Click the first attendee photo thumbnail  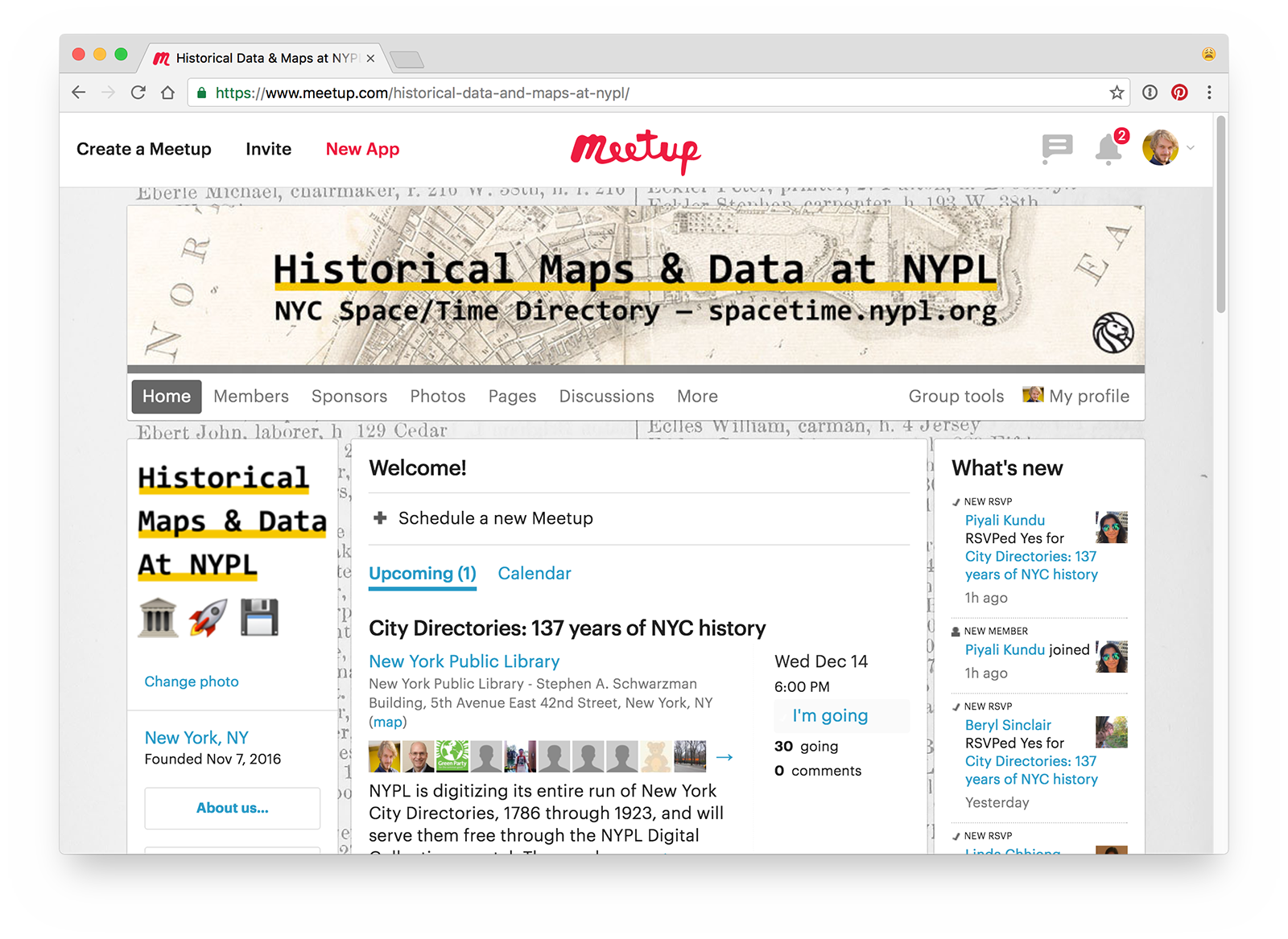pyautogui.click(x=385, y=756)
